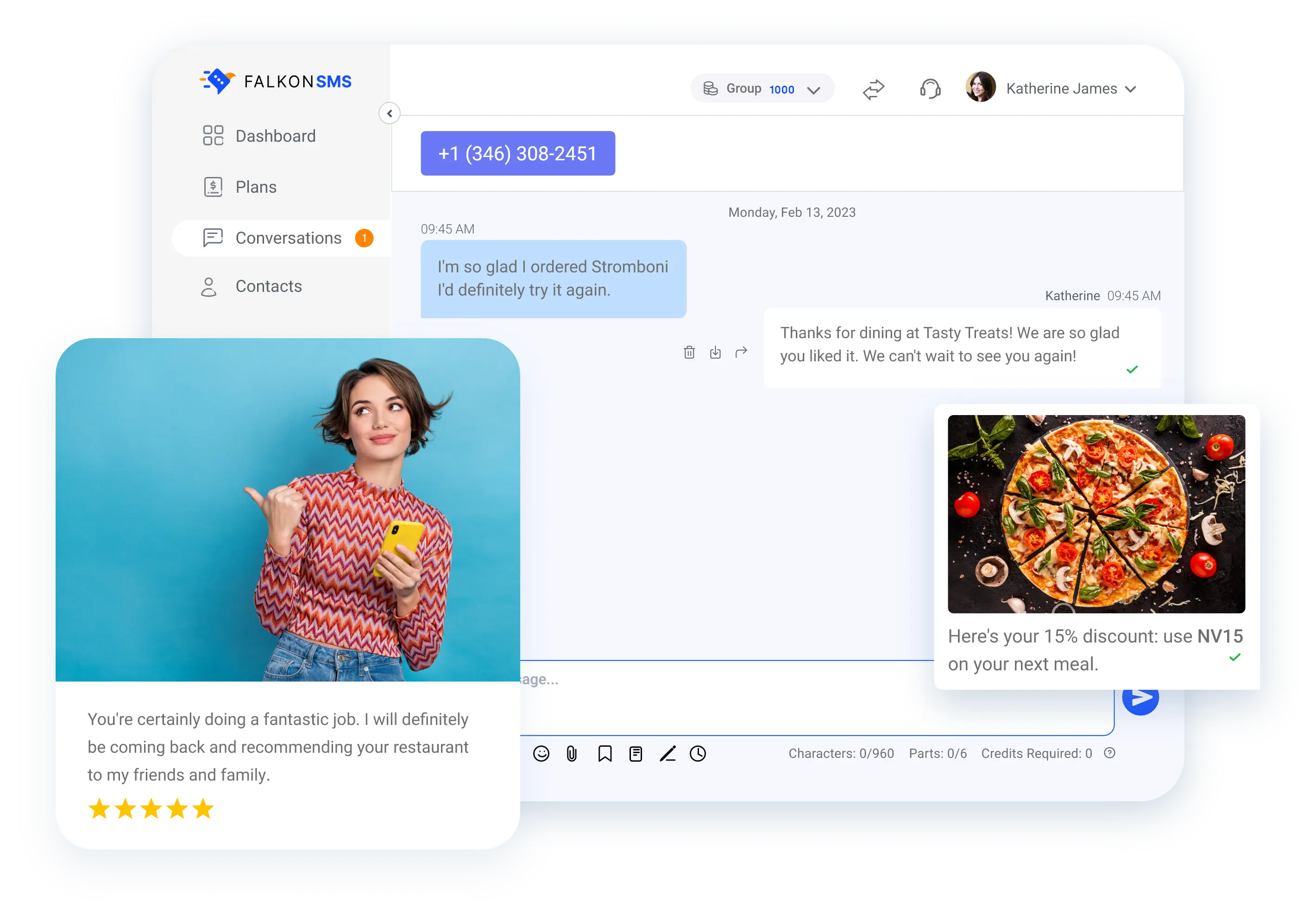This screenshot has height=920, width=1316.
Task: Open the Dashboard menu item
Action: coord(275,136)
